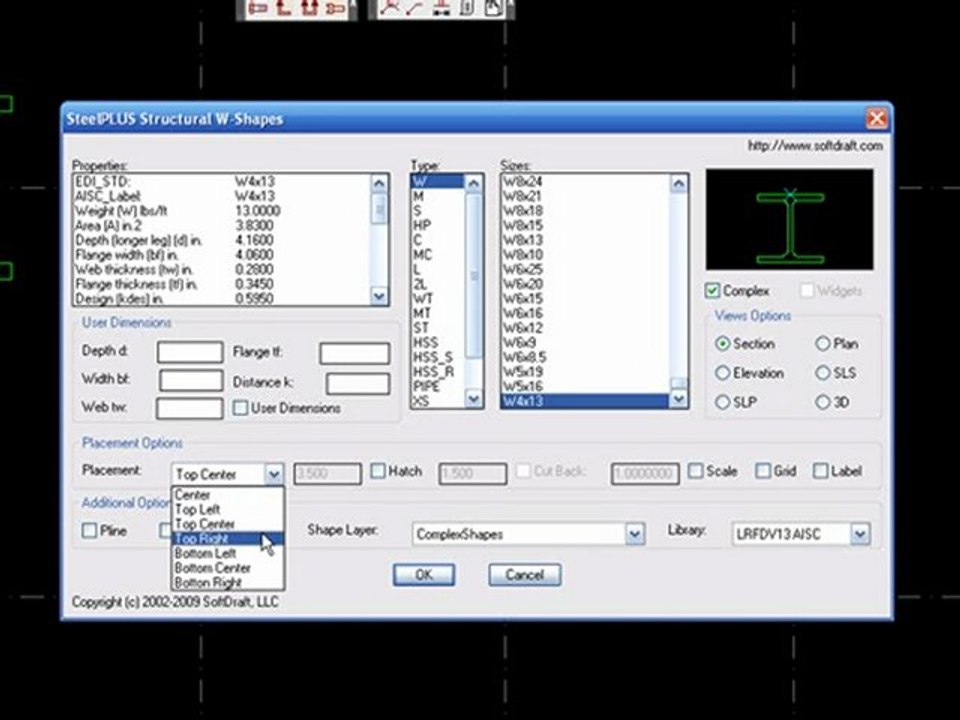
Task: Select the SLP view radio button
Action: click(722, 402)
